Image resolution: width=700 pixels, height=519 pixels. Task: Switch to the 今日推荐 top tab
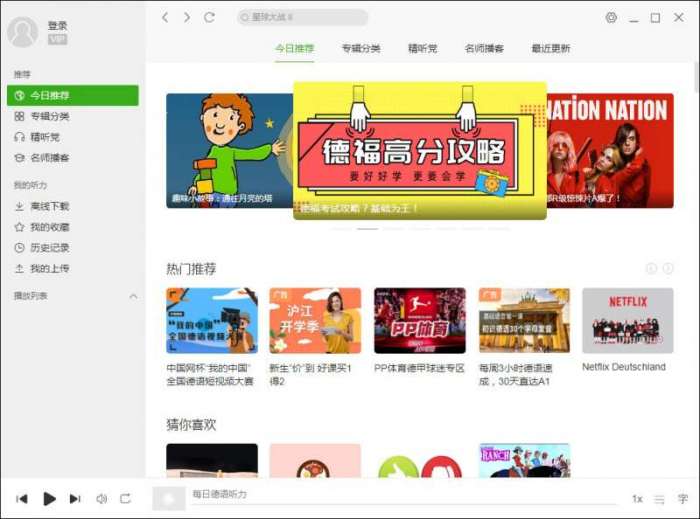point(295,48)
